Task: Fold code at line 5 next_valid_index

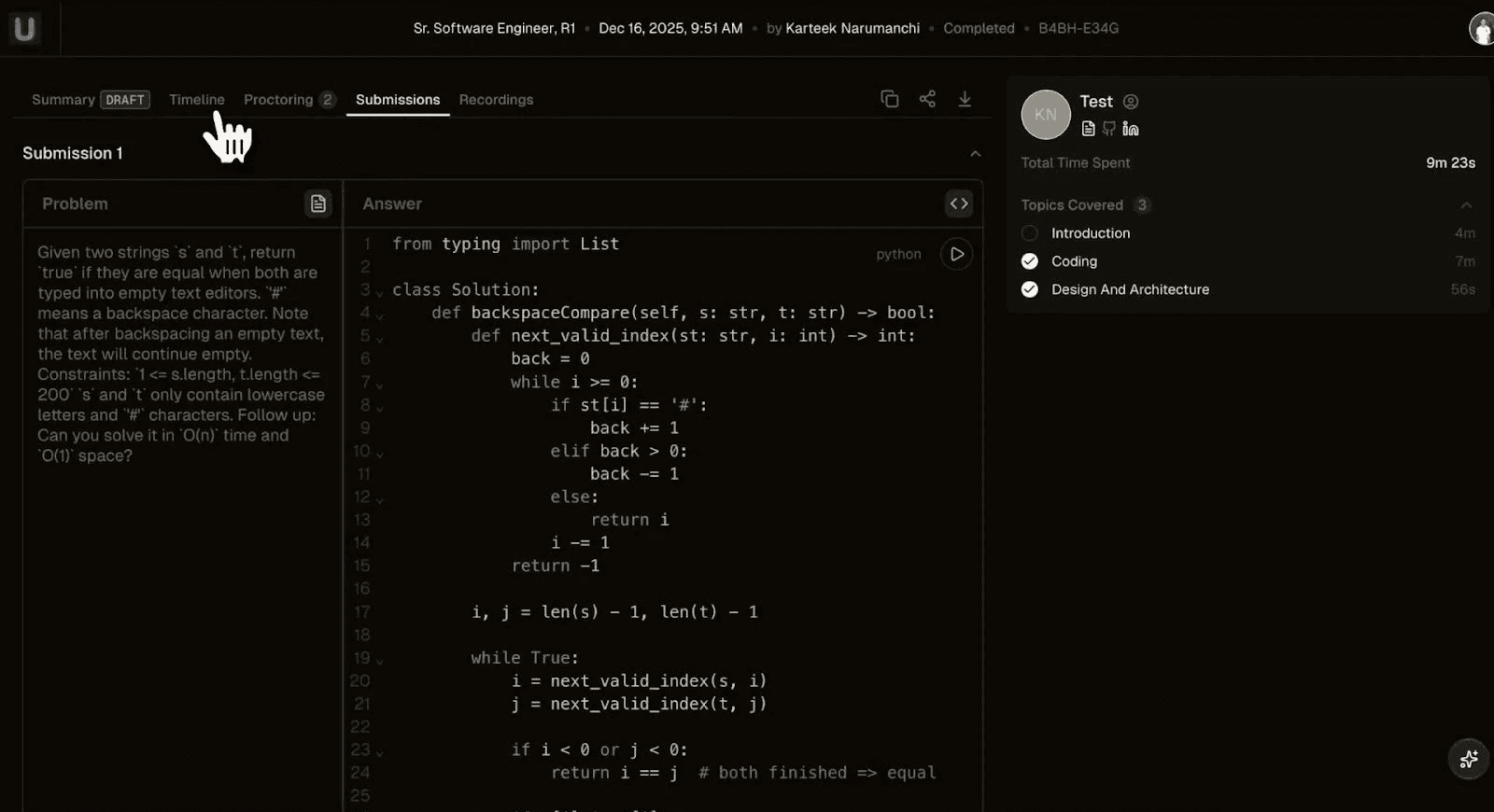Action: click(380, 338)
